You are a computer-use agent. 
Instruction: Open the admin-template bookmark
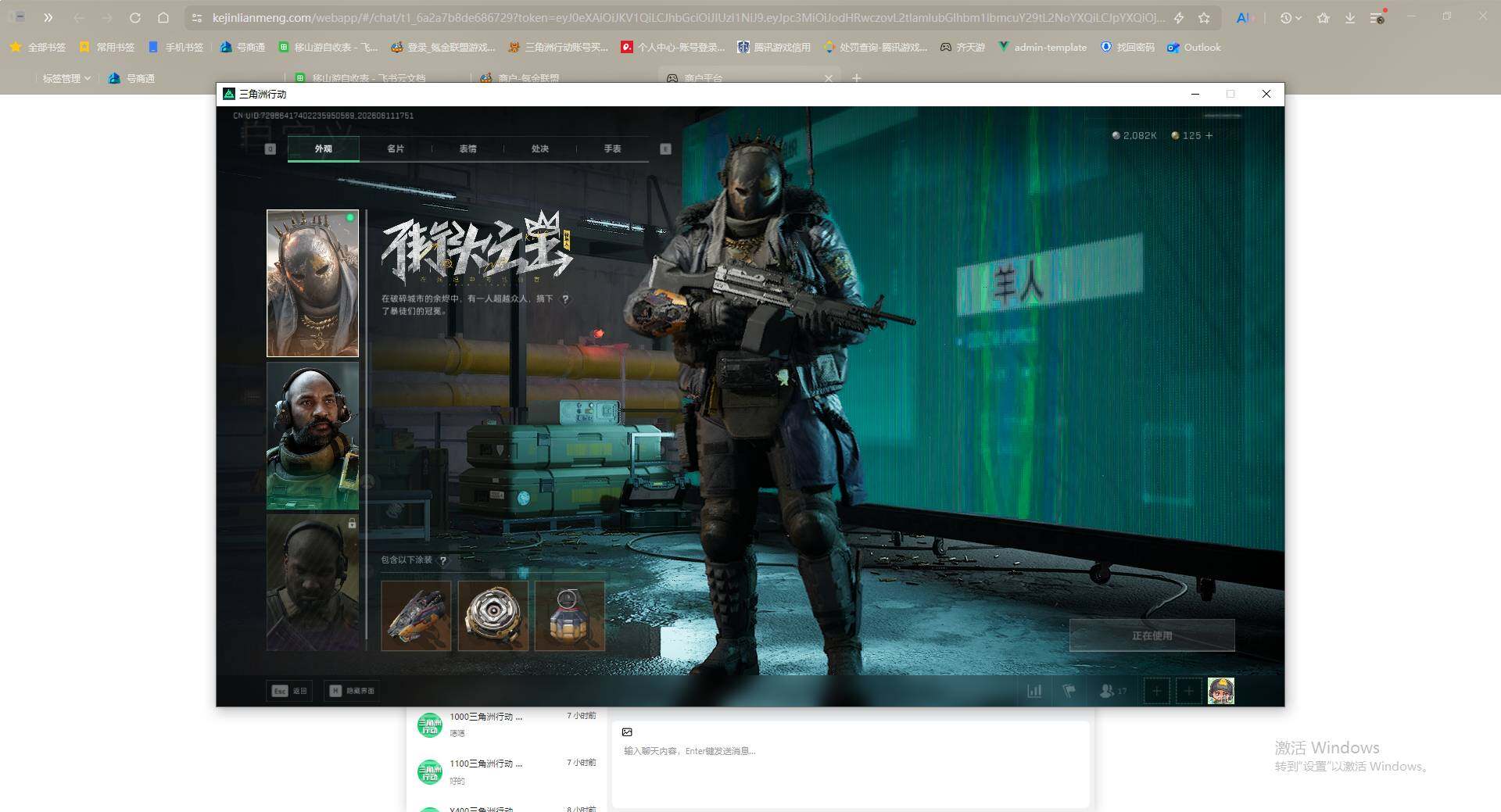[1042, 48]
